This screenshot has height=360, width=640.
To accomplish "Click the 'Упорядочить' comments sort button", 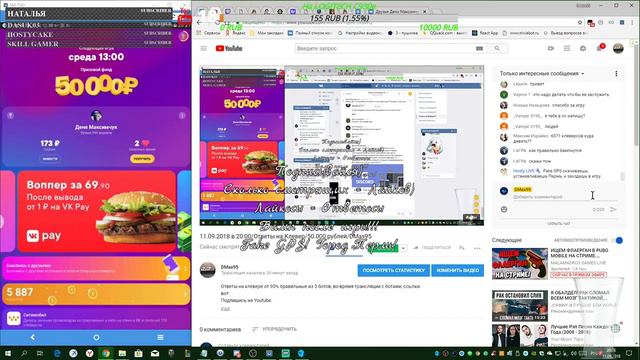I will tap(274, 329).
